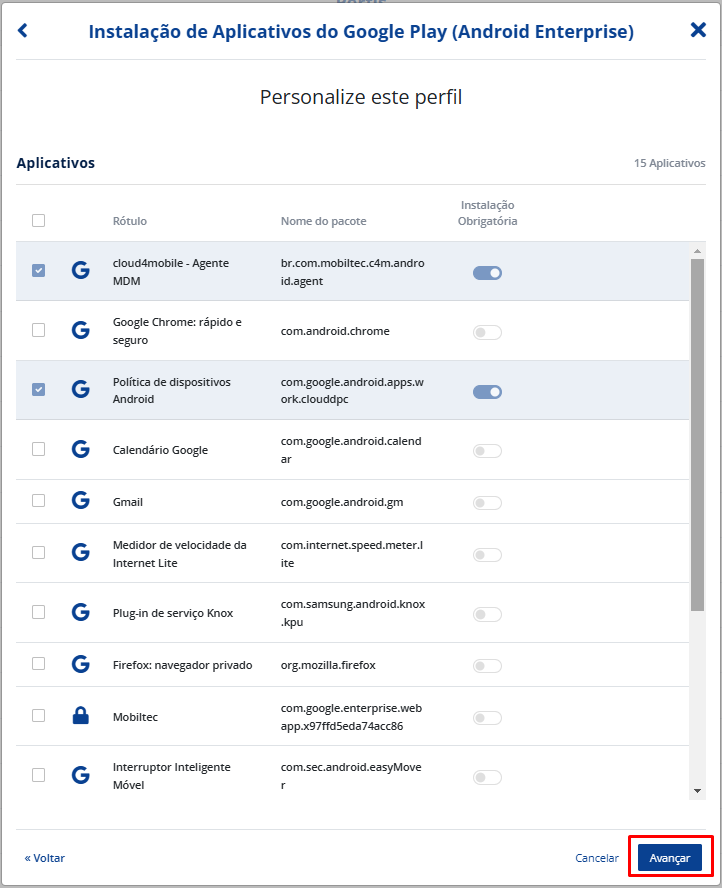Click the Mobiltec app label

[135, 718]
